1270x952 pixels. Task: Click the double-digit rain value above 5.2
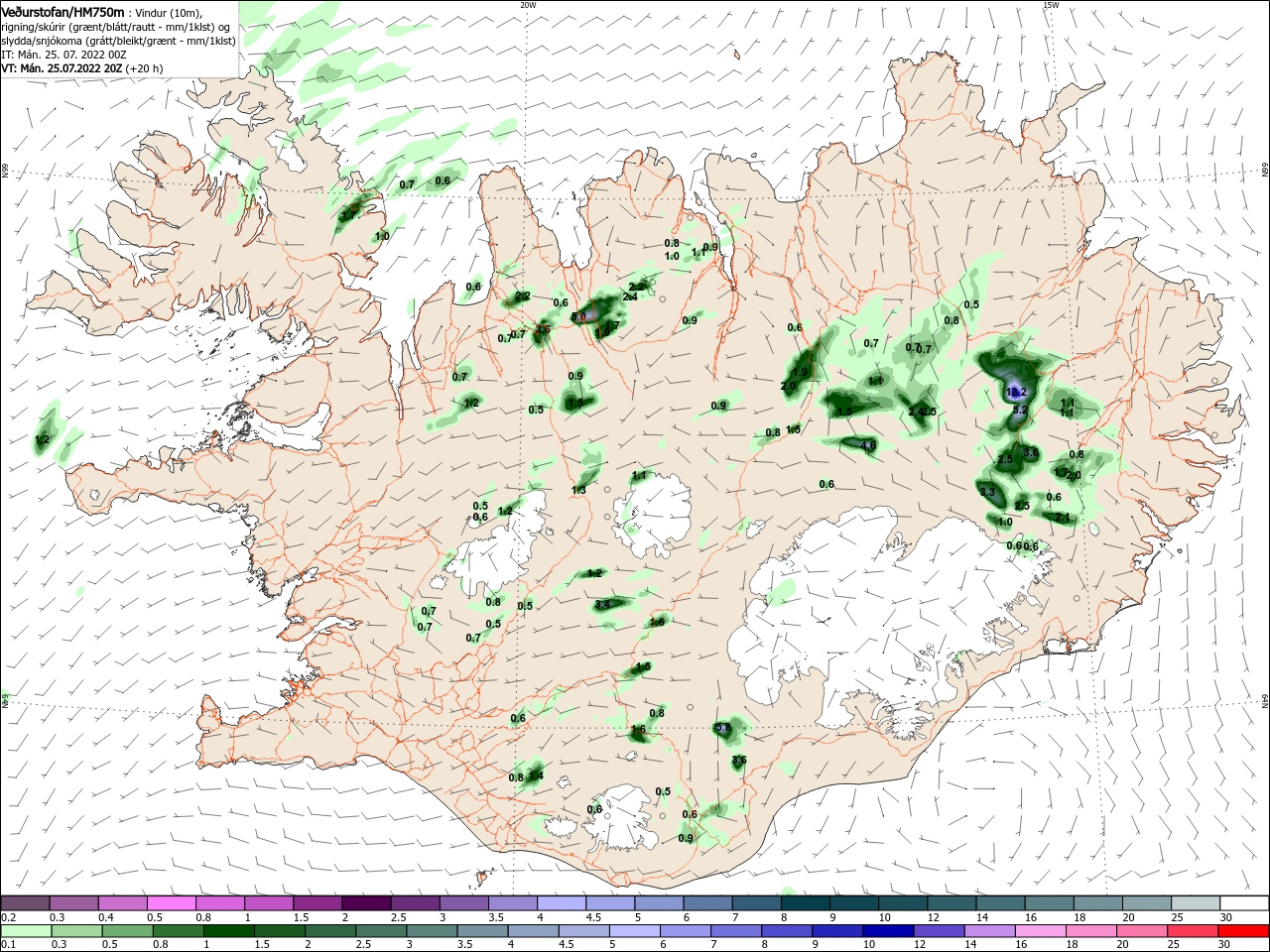pos(1016,392)
